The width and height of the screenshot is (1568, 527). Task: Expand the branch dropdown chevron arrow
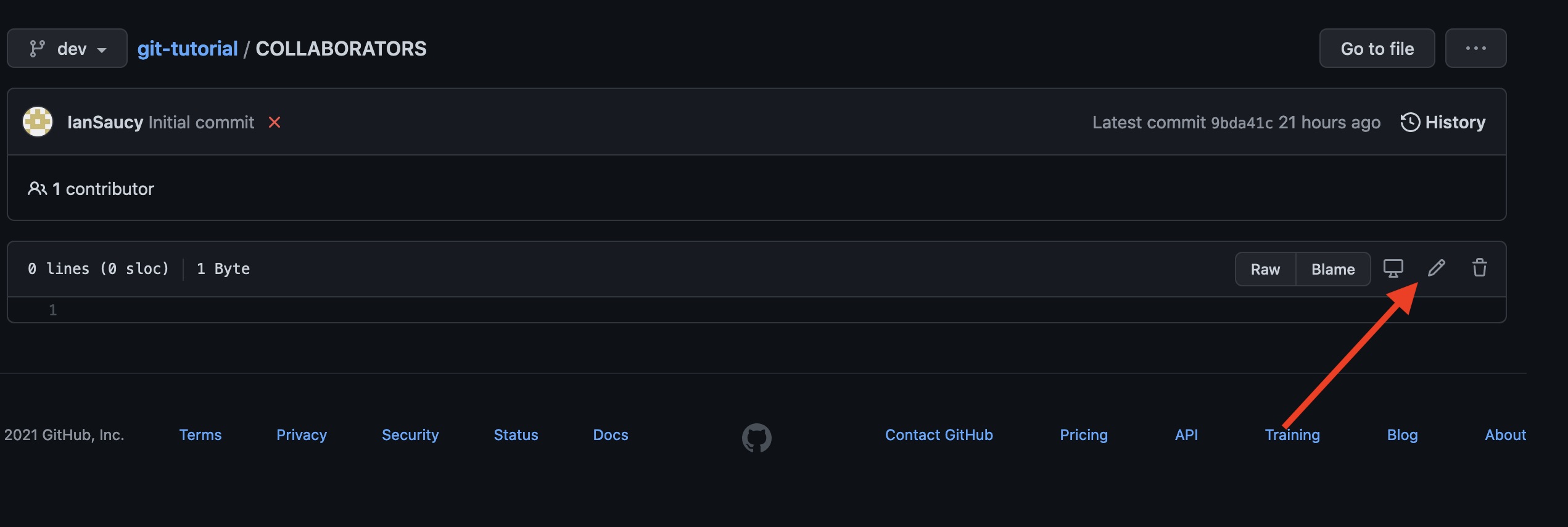(x=102, y=49)
